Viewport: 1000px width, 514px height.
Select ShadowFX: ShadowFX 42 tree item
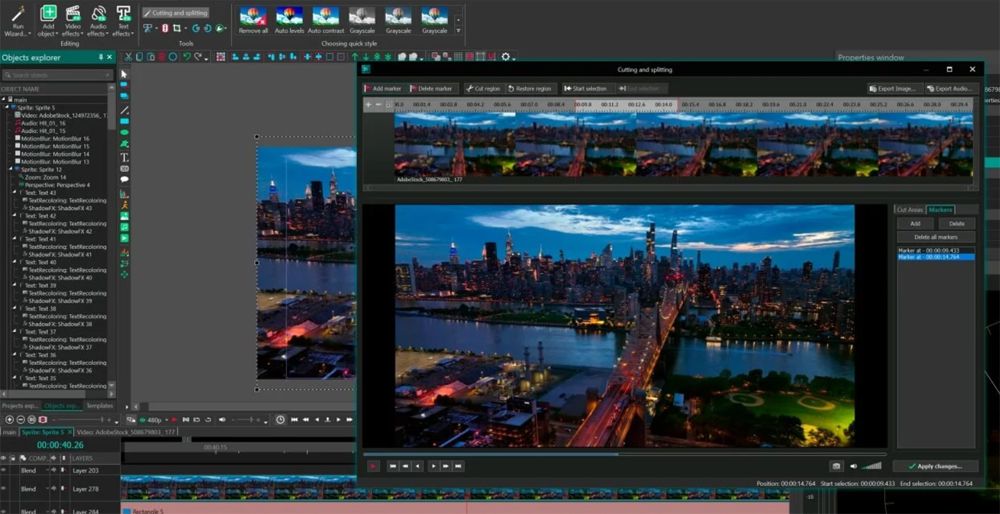(57, 231)
